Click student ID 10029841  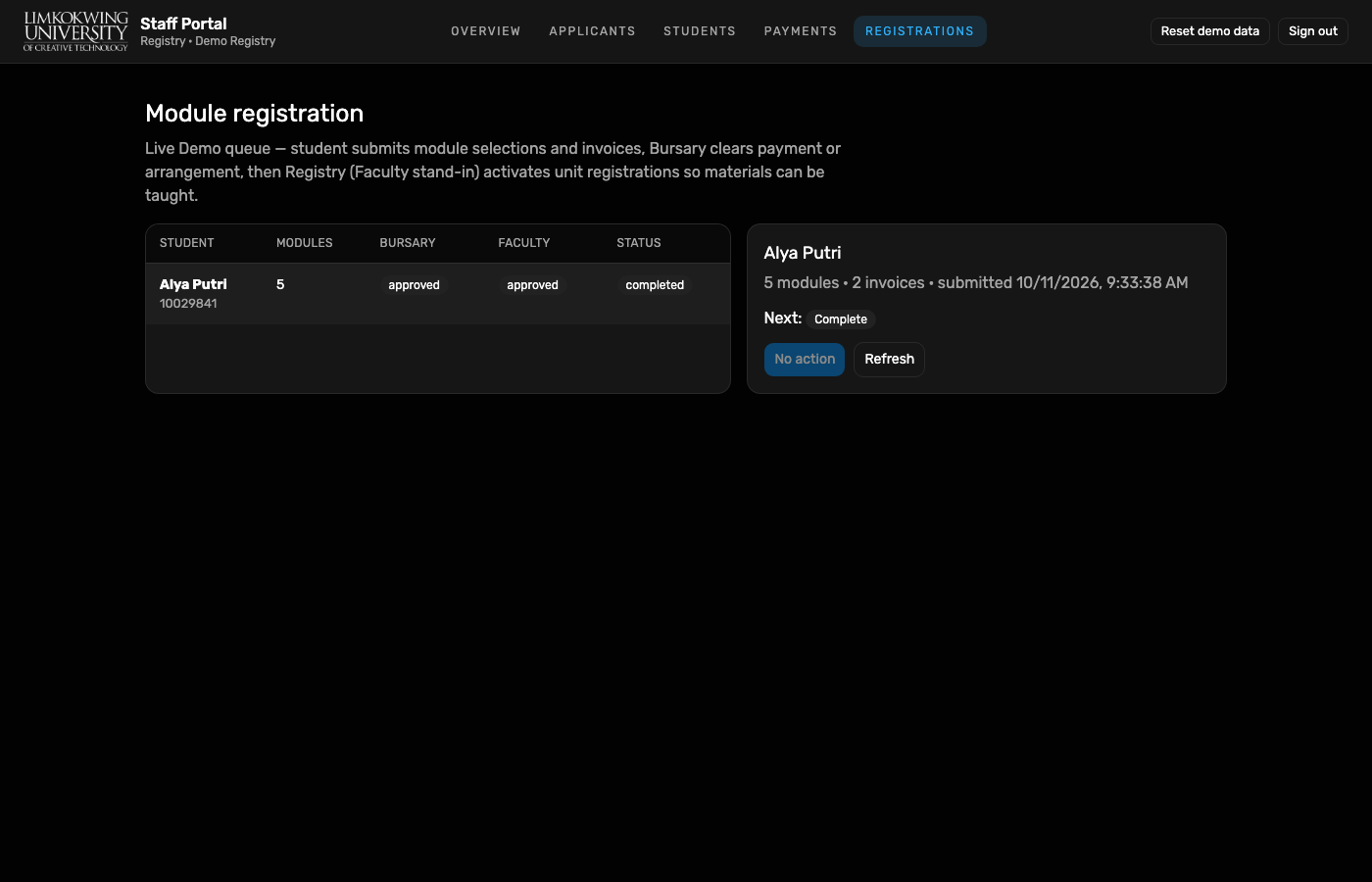point(188,304)
